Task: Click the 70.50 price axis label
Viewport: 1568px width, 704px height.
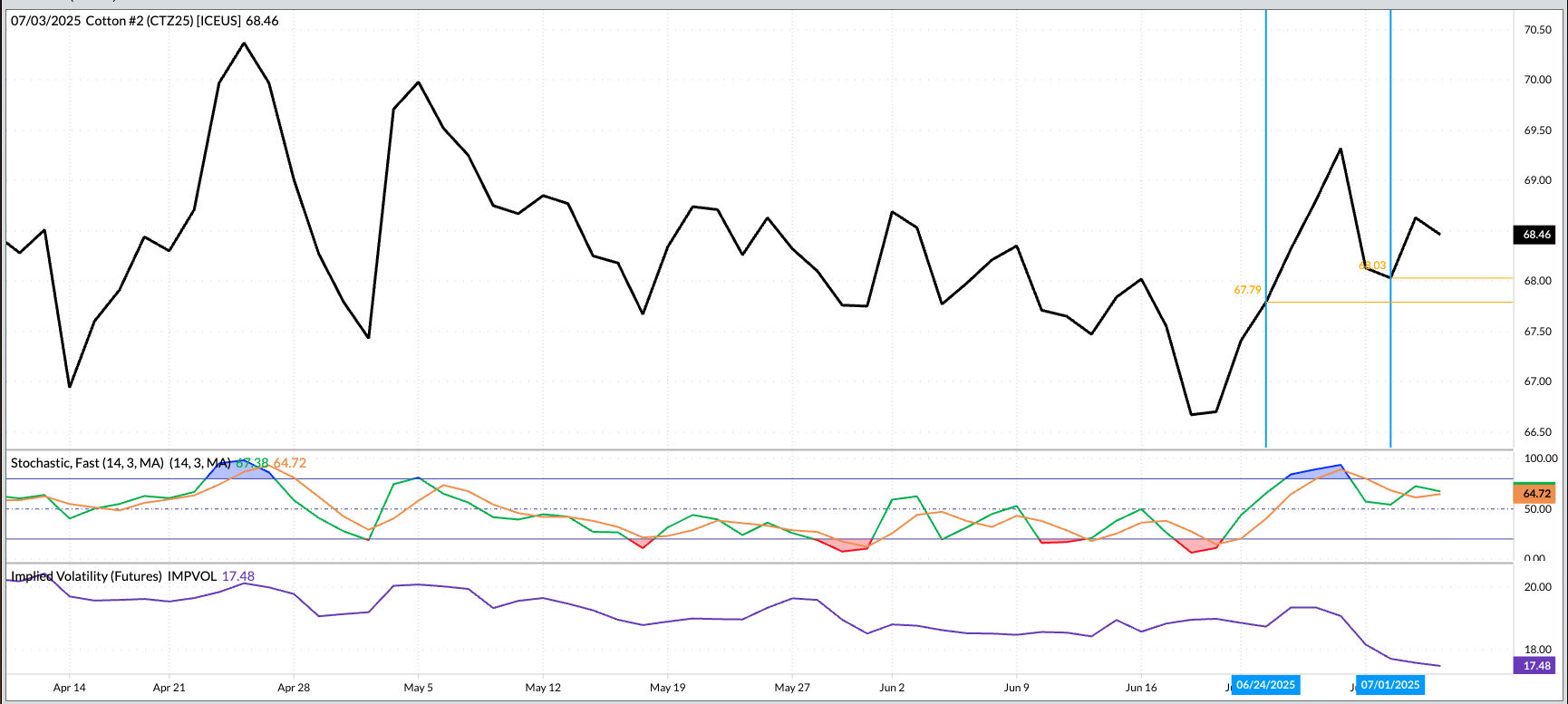Action: coord(1537,30)
